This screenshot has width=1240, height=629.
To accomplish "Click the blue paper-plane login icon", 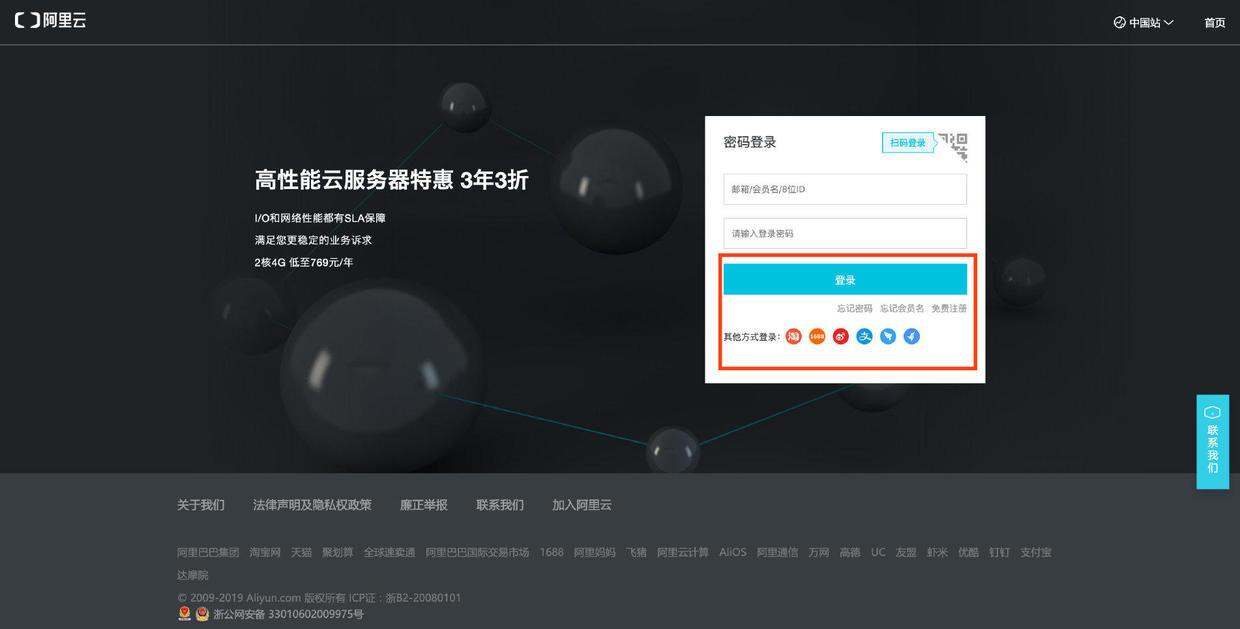I will pos(911,337).
